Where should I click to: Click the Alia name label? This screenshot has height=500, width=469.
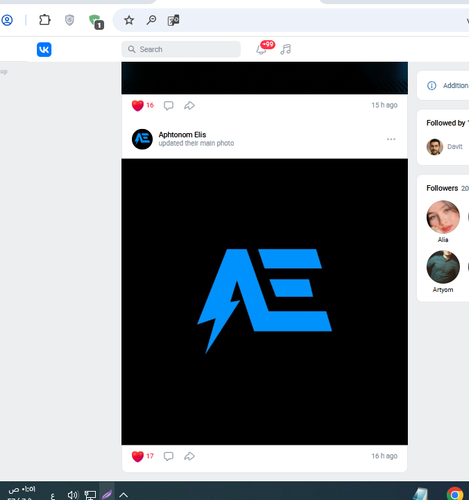tap(443, 240)
